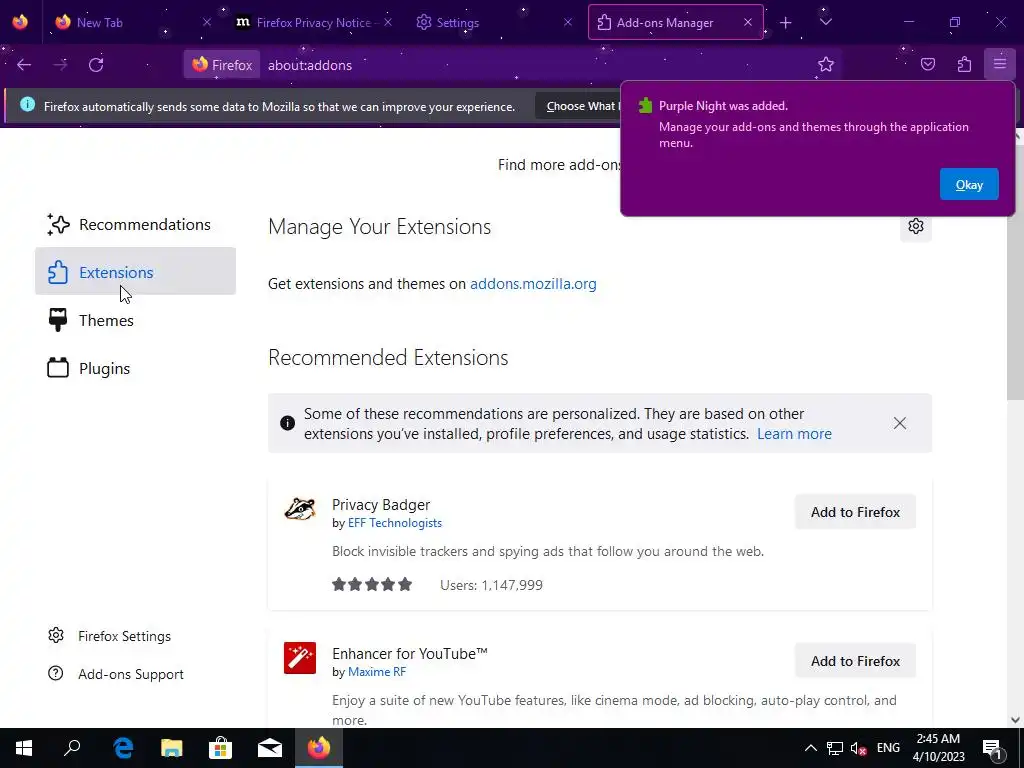Viewport: 1024px width, 768px height.
Task: Dismiss the personalized recommendations notice
Action: tap(899, 423)
